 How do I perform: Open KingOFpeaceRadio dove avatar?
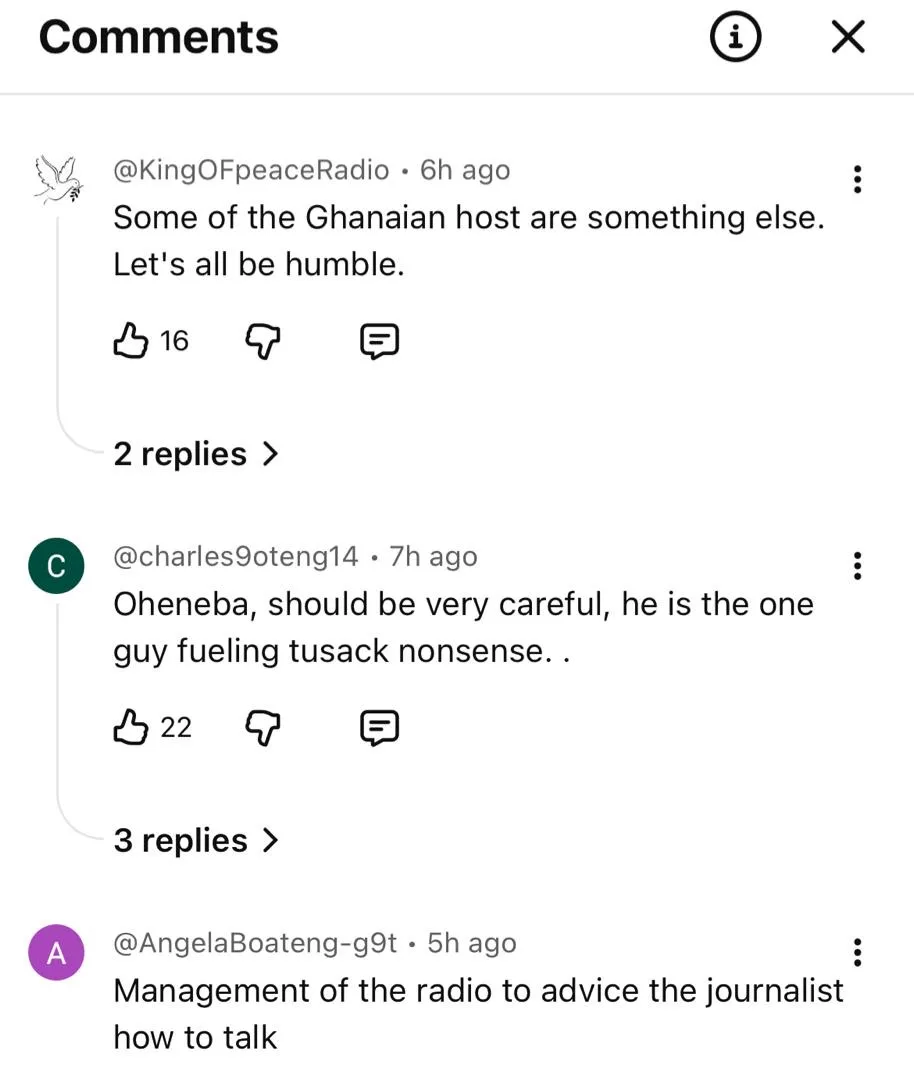tap(57, 180)
